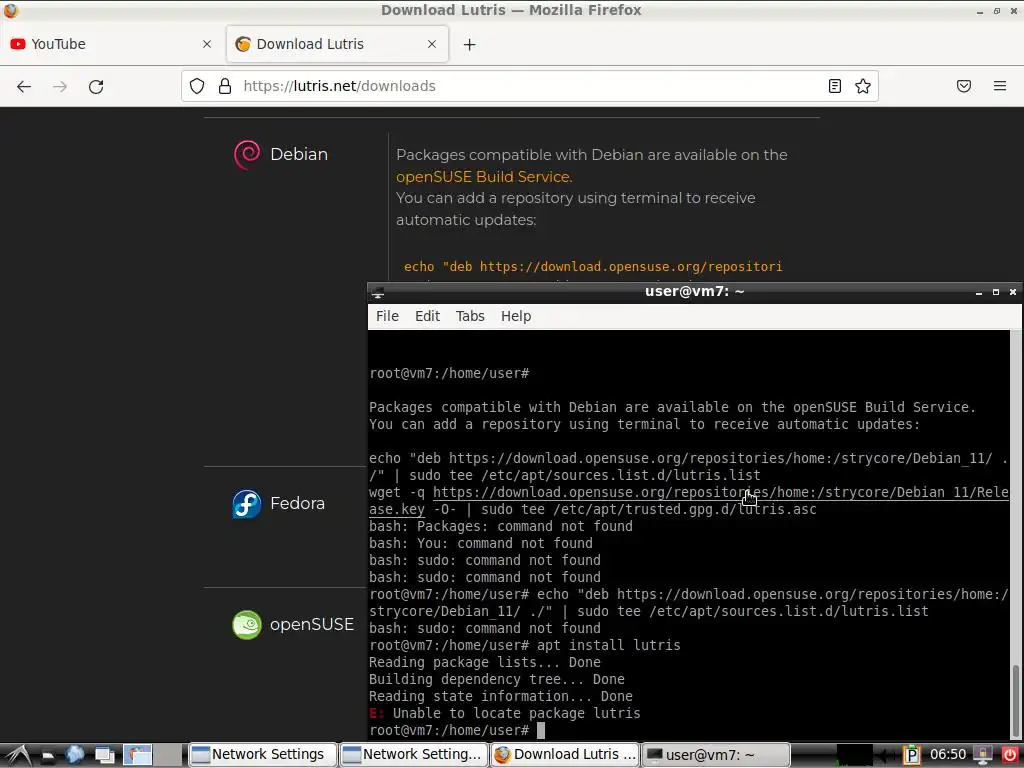Open the Firefox hamburger menu
1024x768 pixels.
[1000, 86]
